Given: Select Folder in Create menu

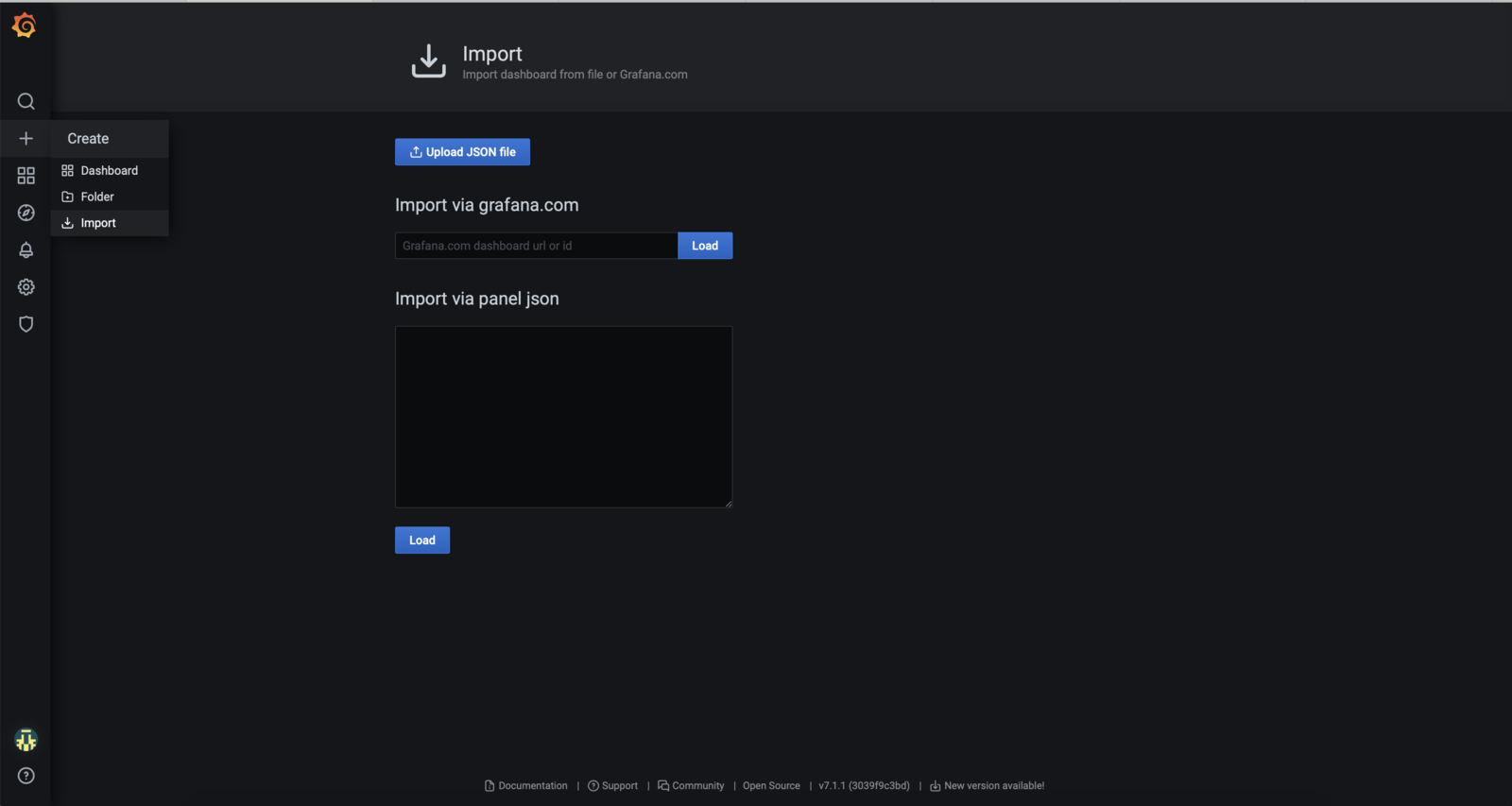Looking at the screenshot, I should click(x=110, y=197).
